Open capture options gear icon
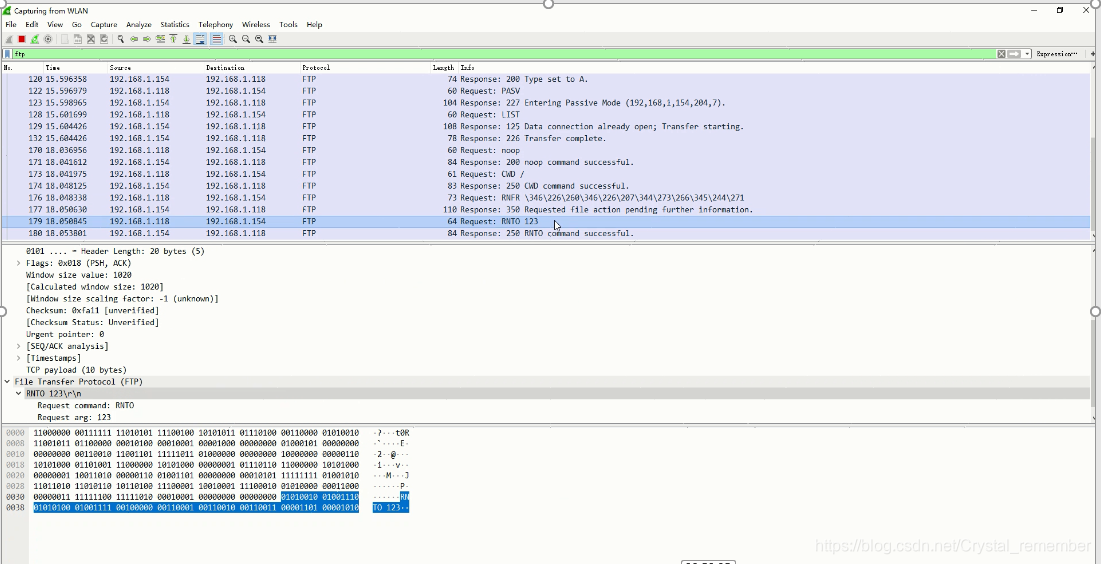1101x564 pixels. click(48, 39)
